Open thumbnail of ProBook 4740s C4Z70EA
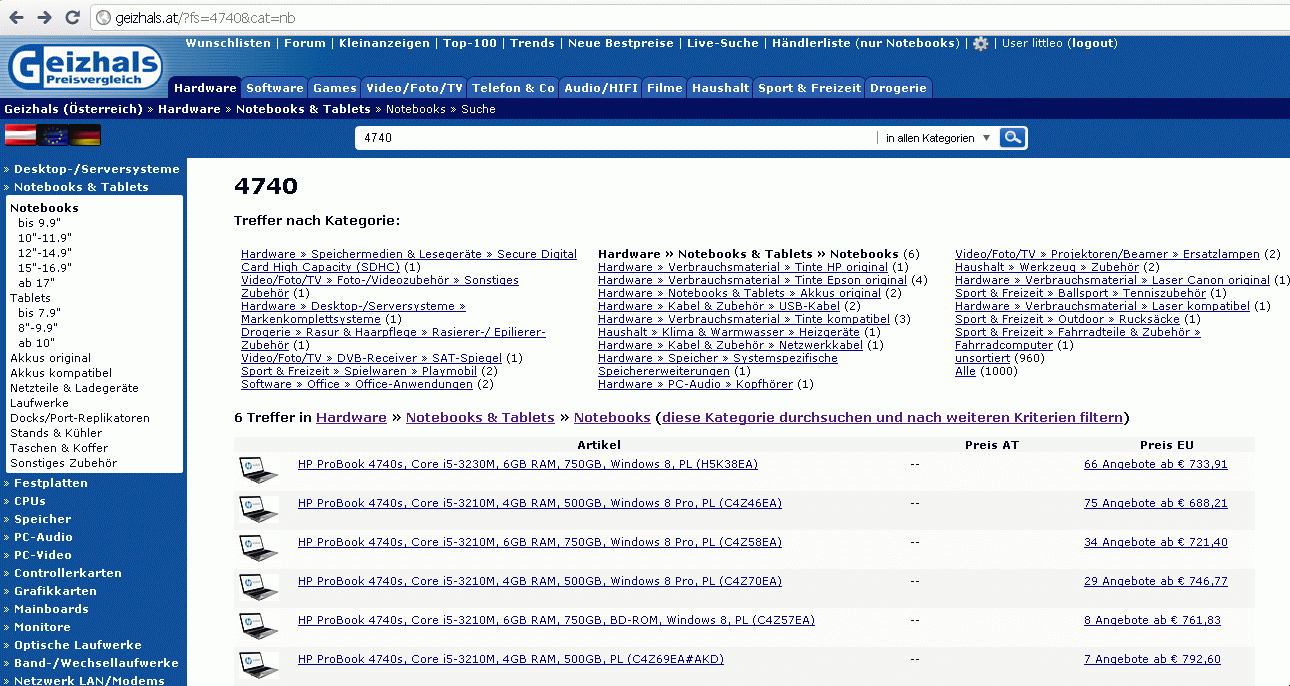 [259, 587]
